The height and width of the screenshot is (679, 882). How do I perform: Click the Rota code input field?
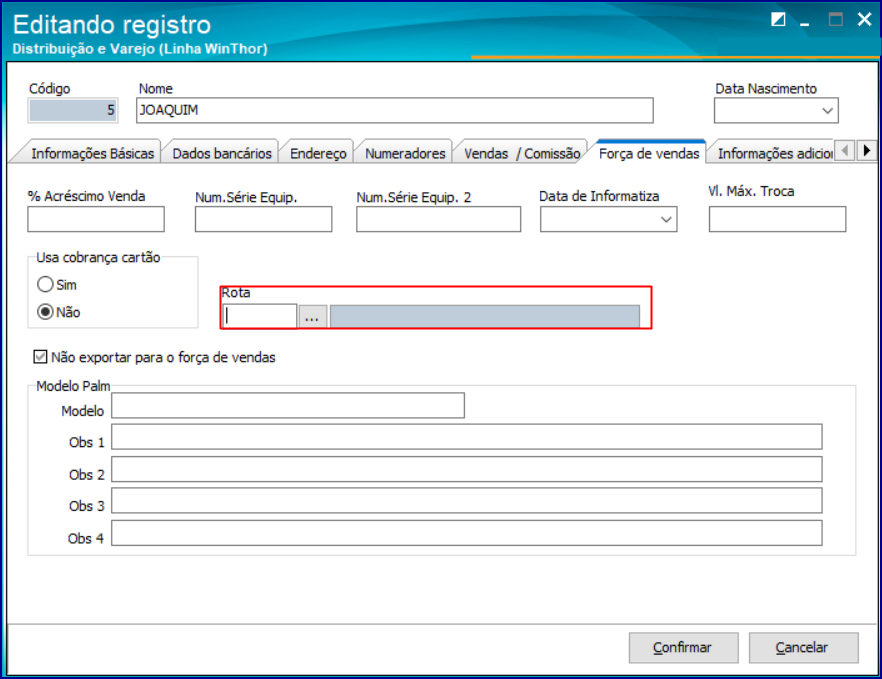coord(259,316)
